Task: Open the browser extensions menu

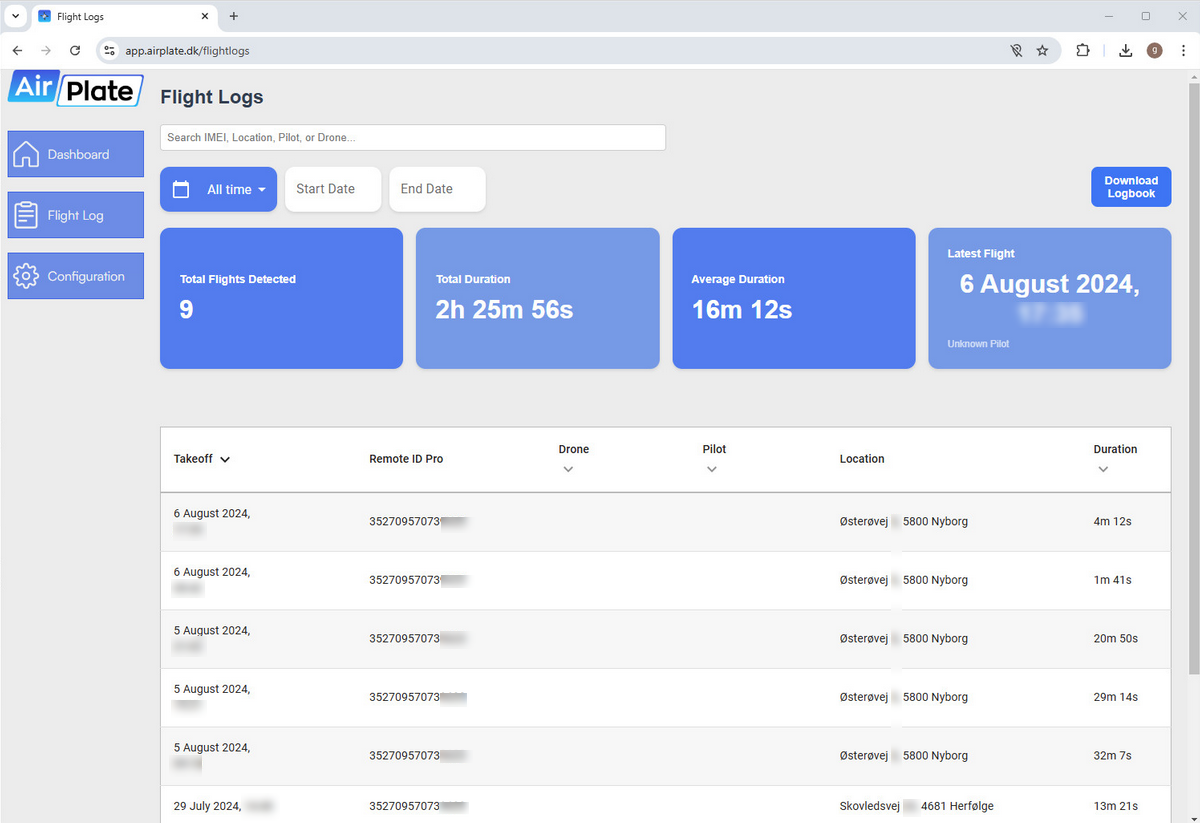Action: (x=1082, y=50)
